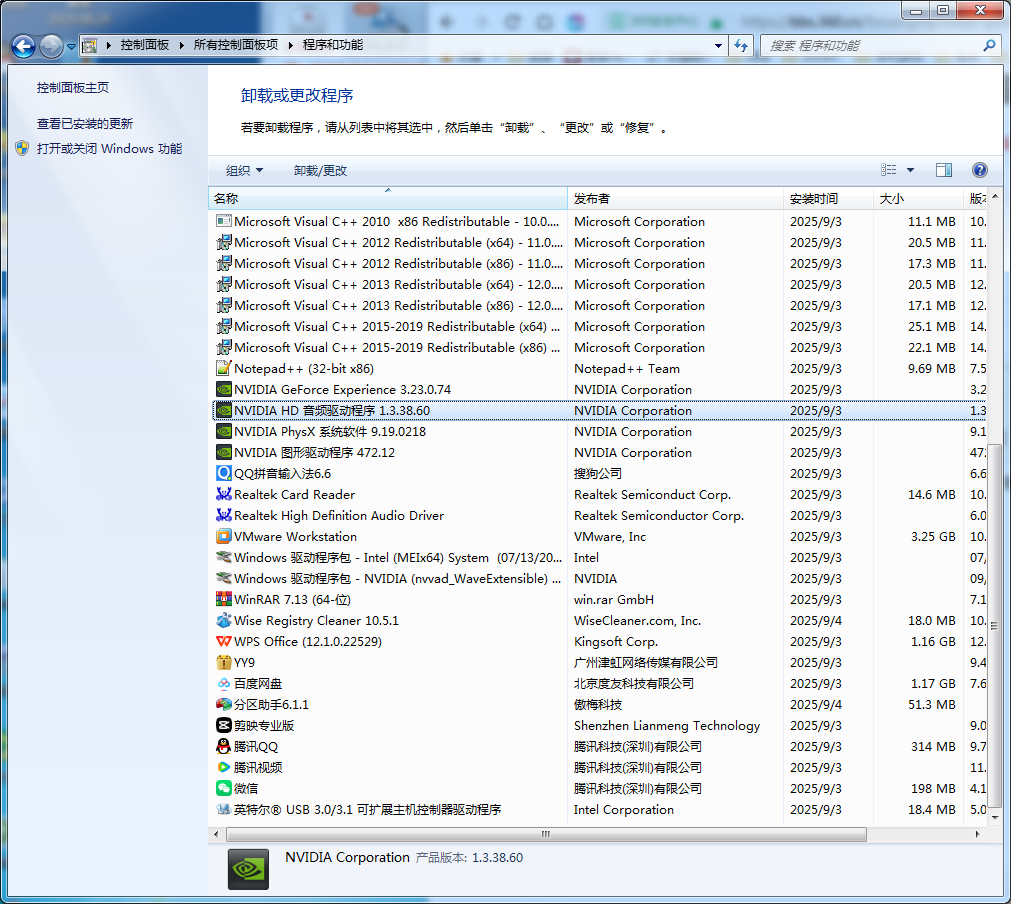The height and width of the screenshot is (904, 1011).
Task: Toggle the preview pane button
Action: click(943, 170)
